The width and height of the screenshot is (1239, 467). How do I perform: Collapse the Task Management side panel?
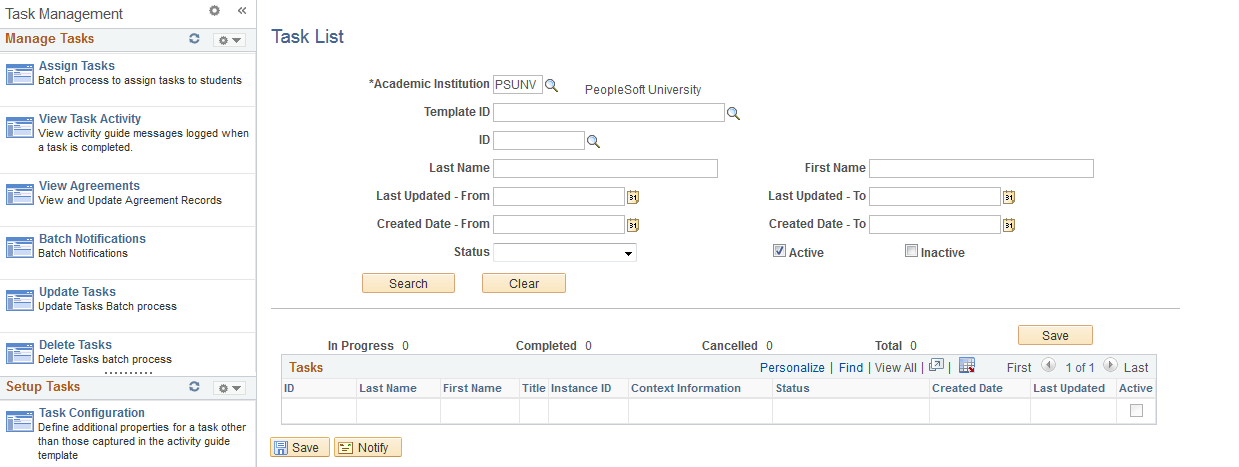[x=241, y=11]
